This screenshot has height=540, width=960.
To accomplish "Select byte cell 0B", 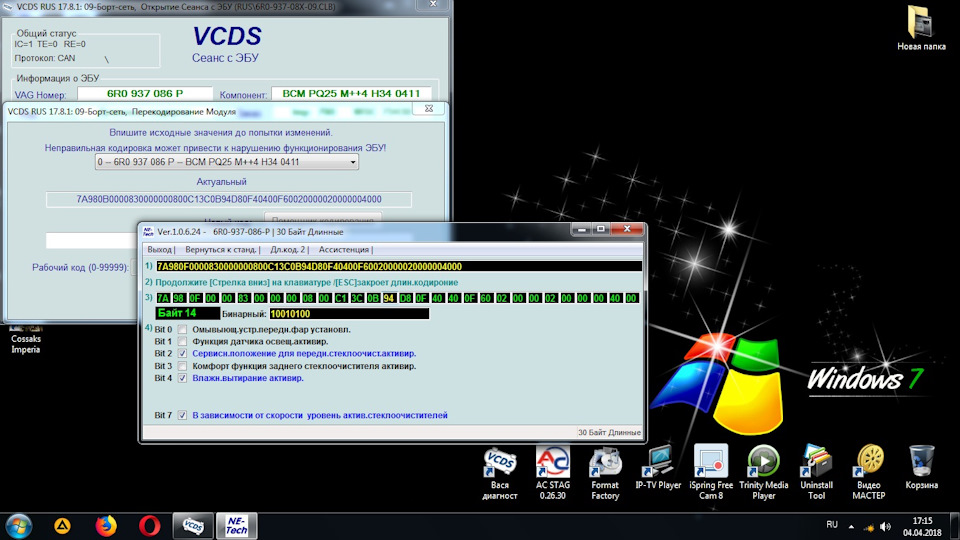I will coord(373,298).
